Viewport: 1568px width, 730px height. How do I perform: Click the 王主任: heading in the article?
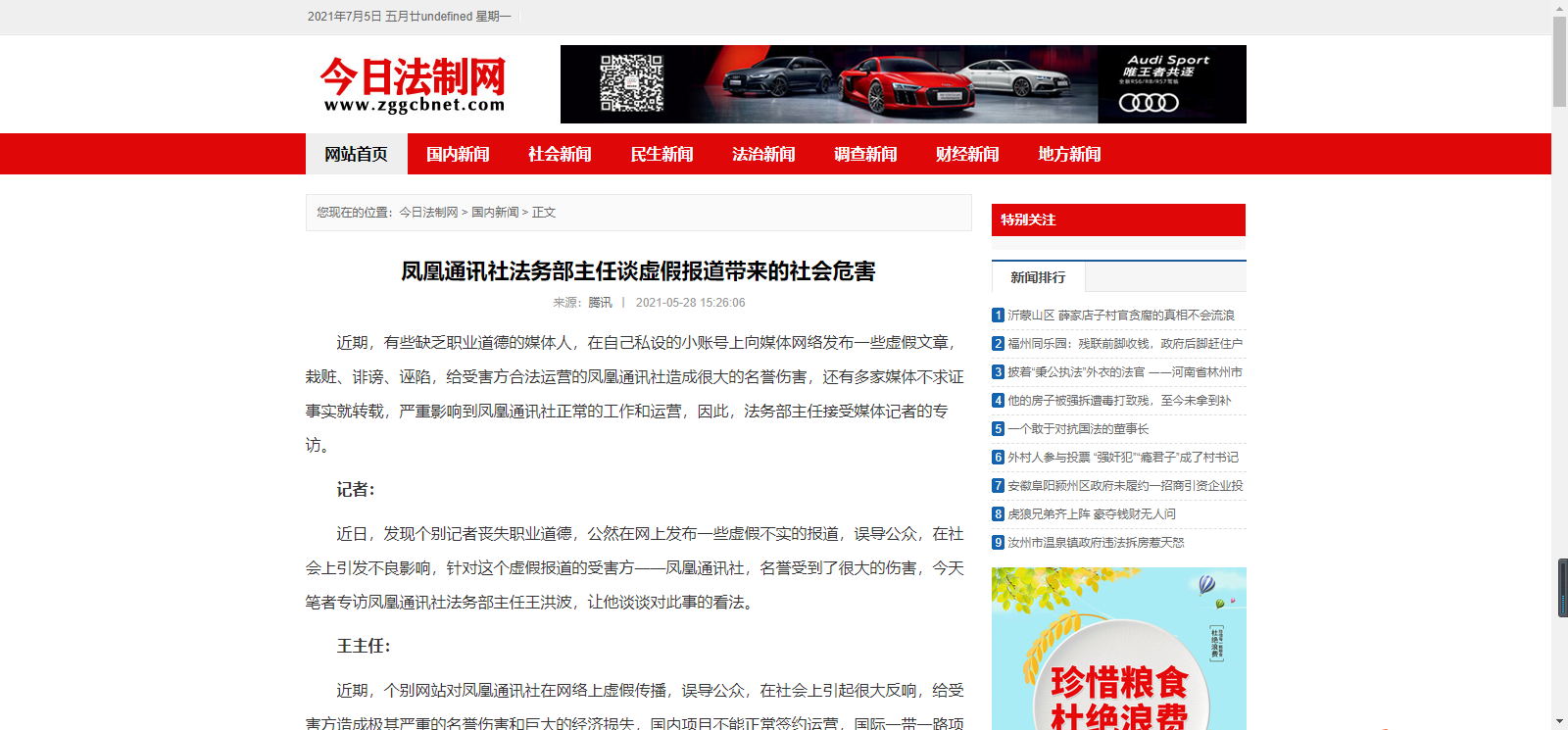(x=364, y=646)
